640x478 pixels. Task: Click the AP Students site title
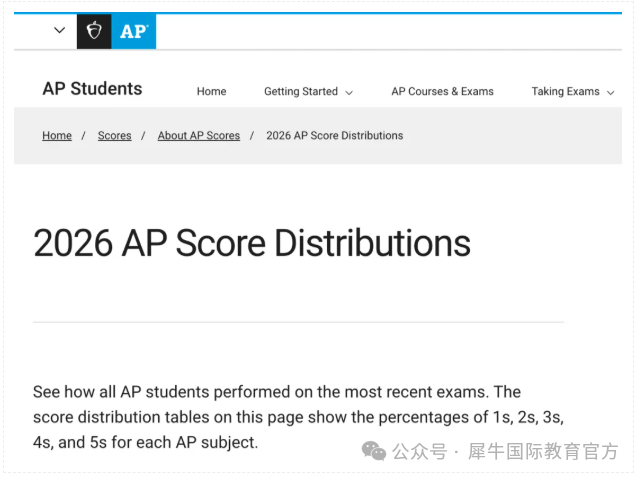click(x=92, y=89)
